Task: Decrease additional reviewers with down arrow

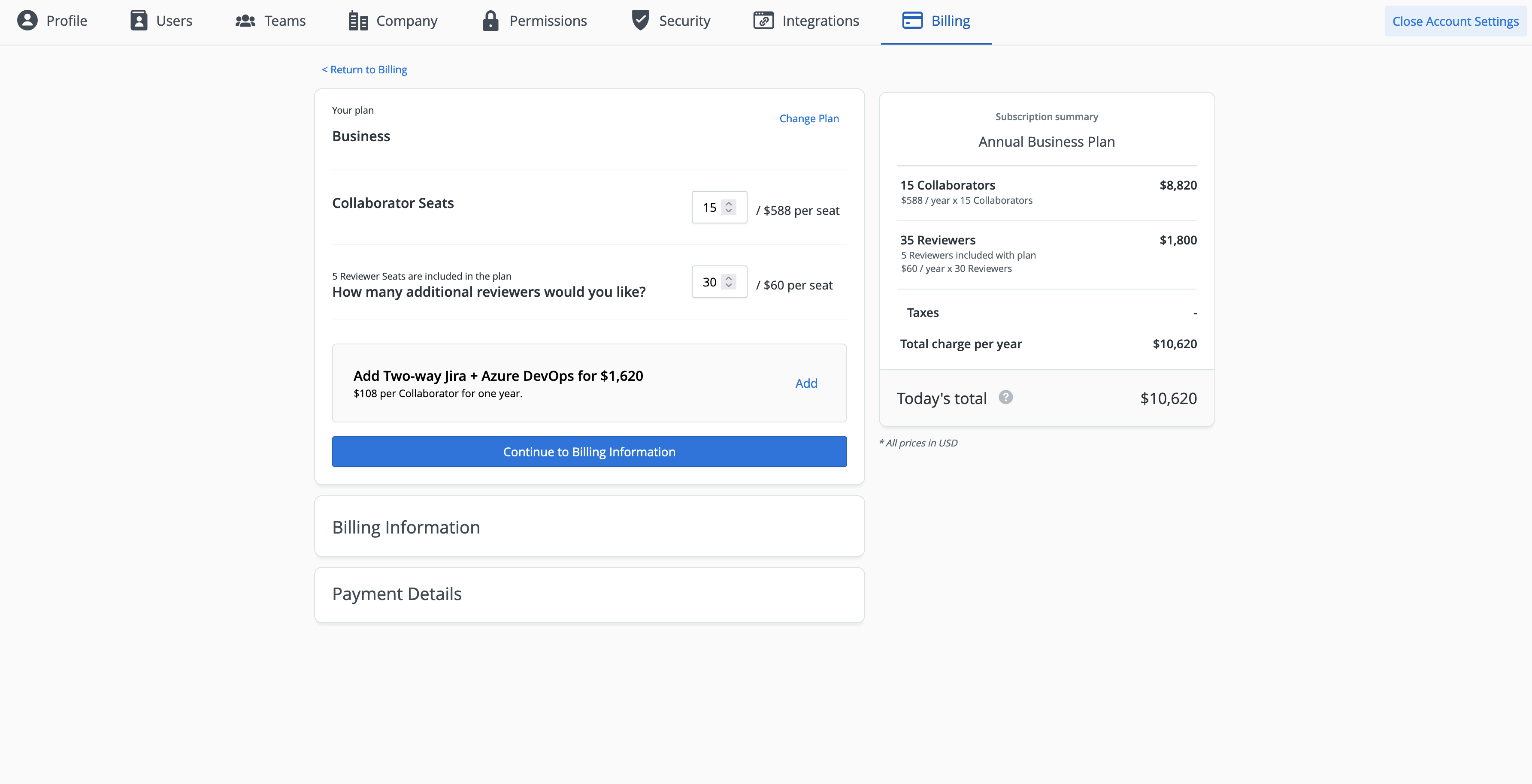Action: point(729,286)
